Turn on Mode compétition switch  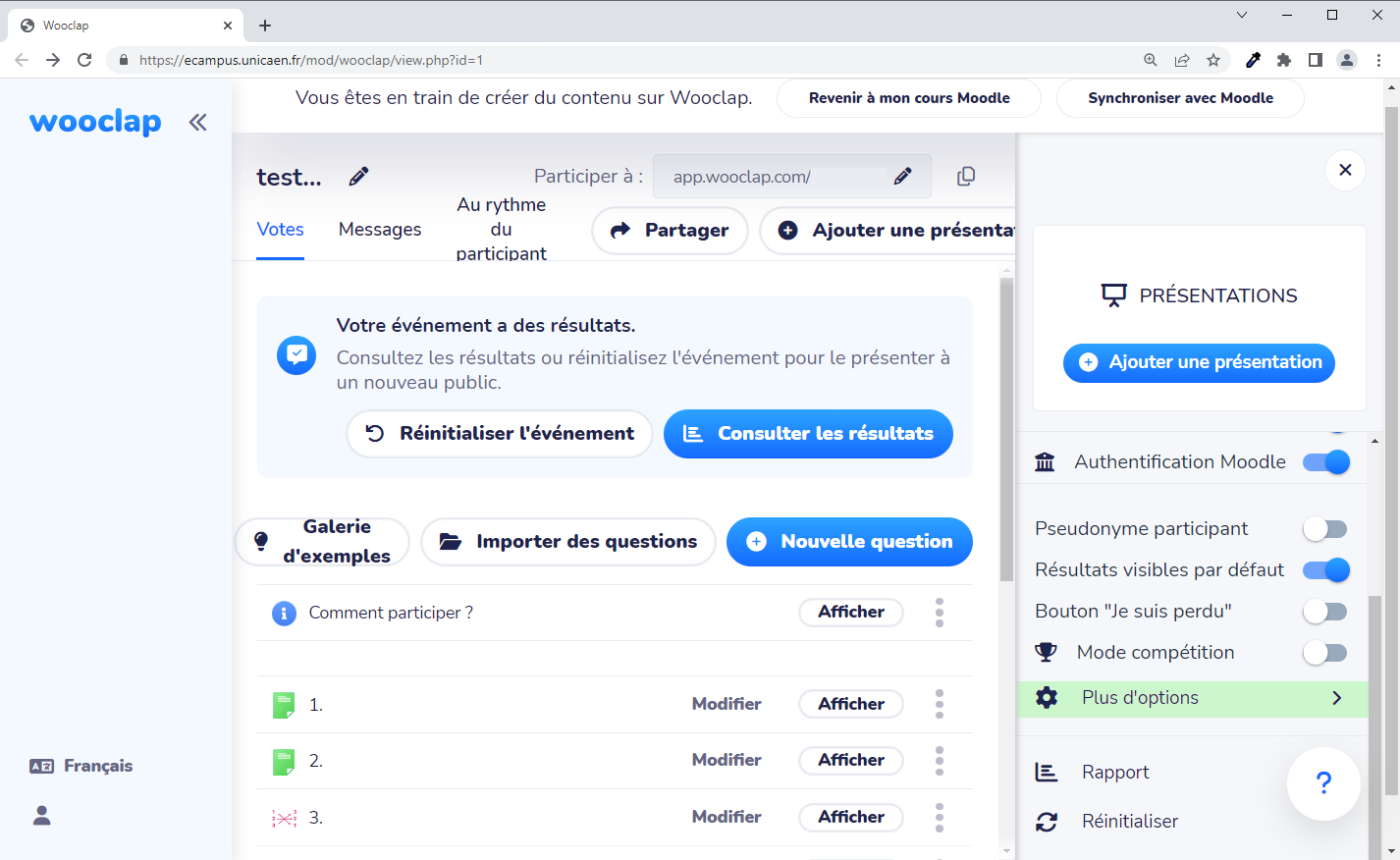point(1325,653)
